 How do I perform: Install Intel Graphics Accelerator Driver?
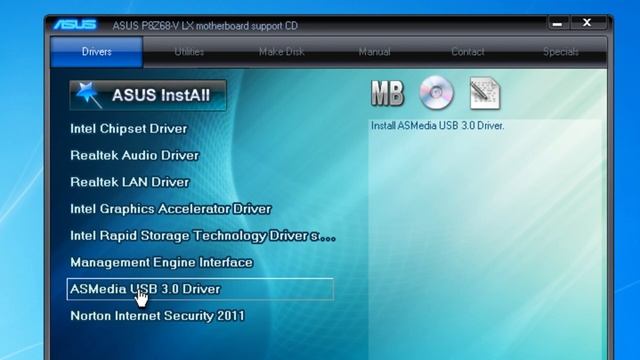pyautogui.click(x=171, y=209)
